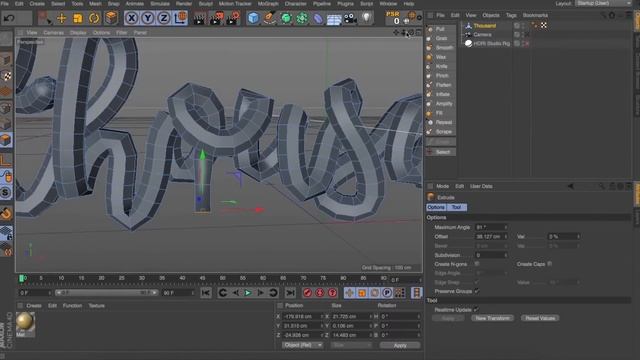Toggle the Create Caps checkbox
The image size is (640, 360).
(550, 264)
